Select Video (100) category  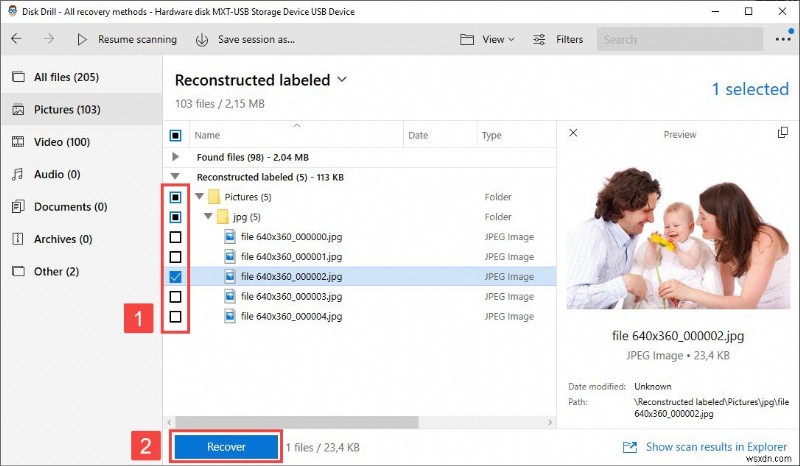click(82, 142)
